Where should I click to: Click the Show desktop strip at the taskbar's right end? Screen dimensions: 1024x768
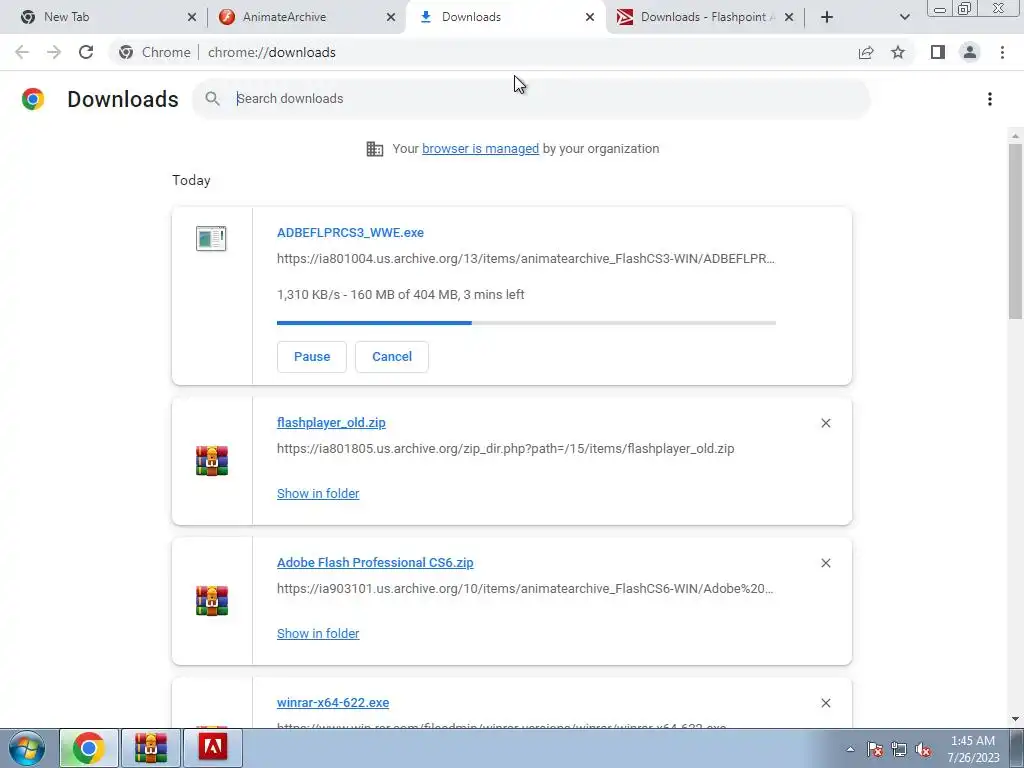click(1017, 748)
